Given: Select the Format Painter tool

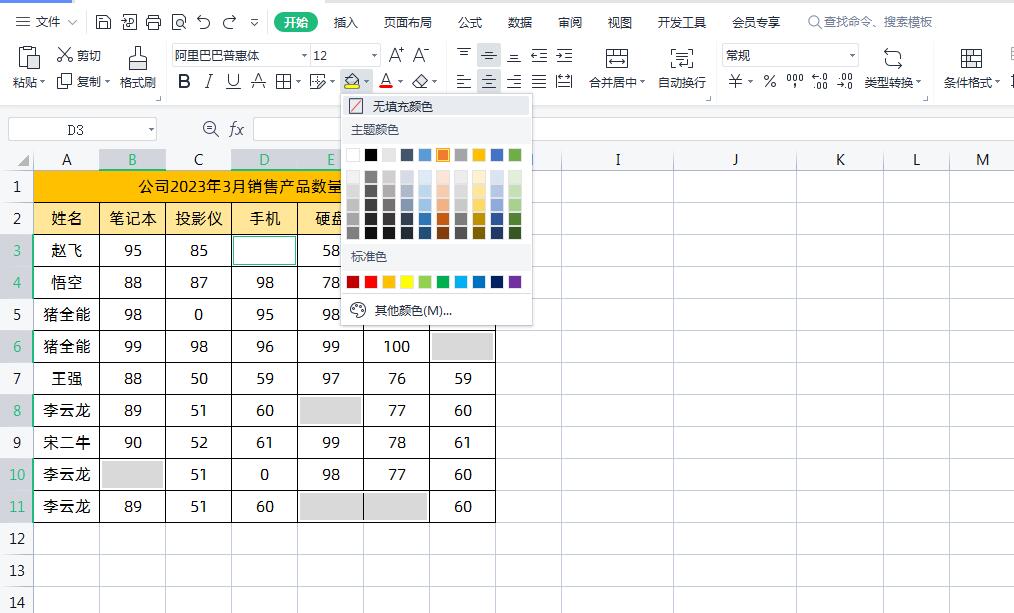Looking at the screenshot, I should click(136, 65).
